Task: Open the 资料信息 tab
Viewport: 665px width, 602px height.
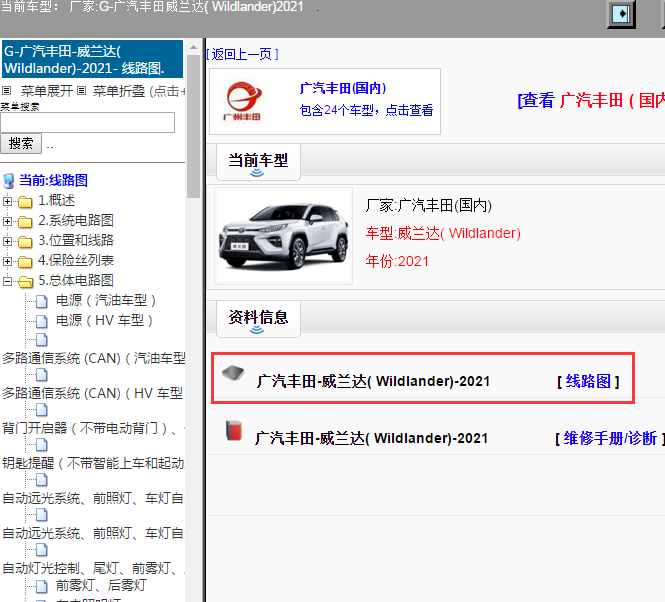Action: (258, 319)
